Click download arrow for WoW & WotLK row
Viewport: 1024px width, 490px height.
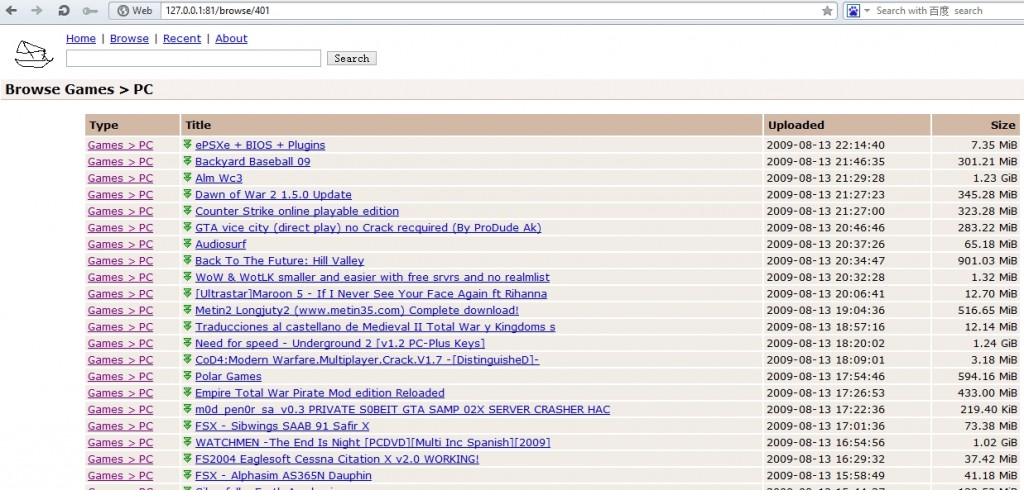click(187, 276)
